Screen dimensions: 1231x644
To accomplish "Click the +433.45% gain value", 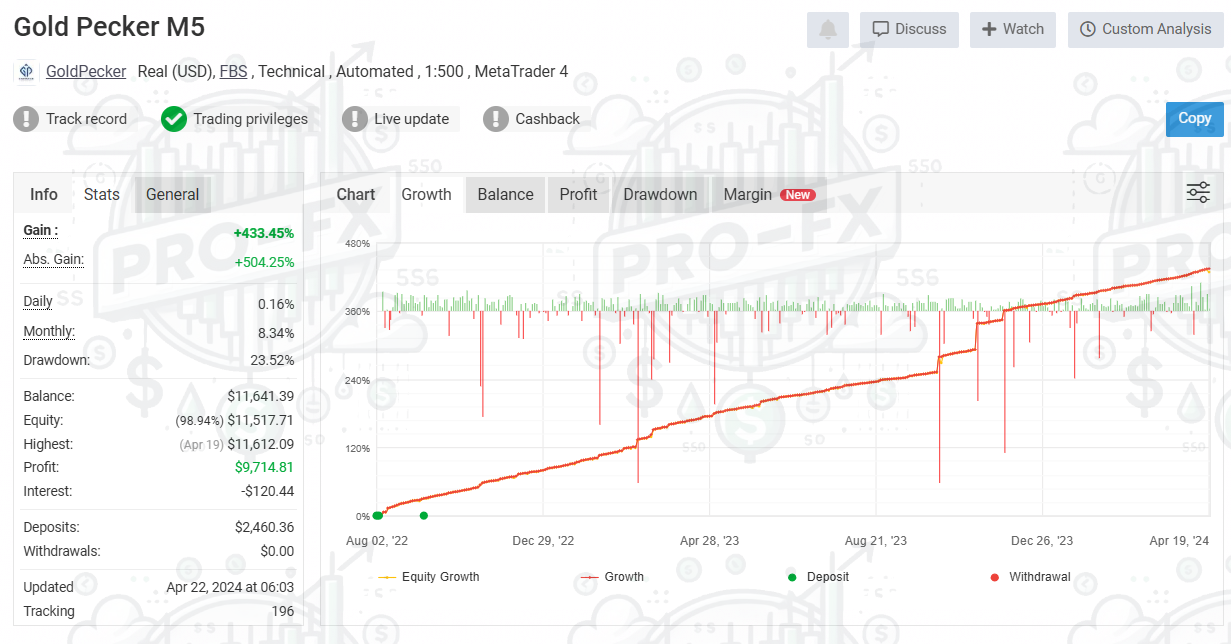I will point(264,233).
